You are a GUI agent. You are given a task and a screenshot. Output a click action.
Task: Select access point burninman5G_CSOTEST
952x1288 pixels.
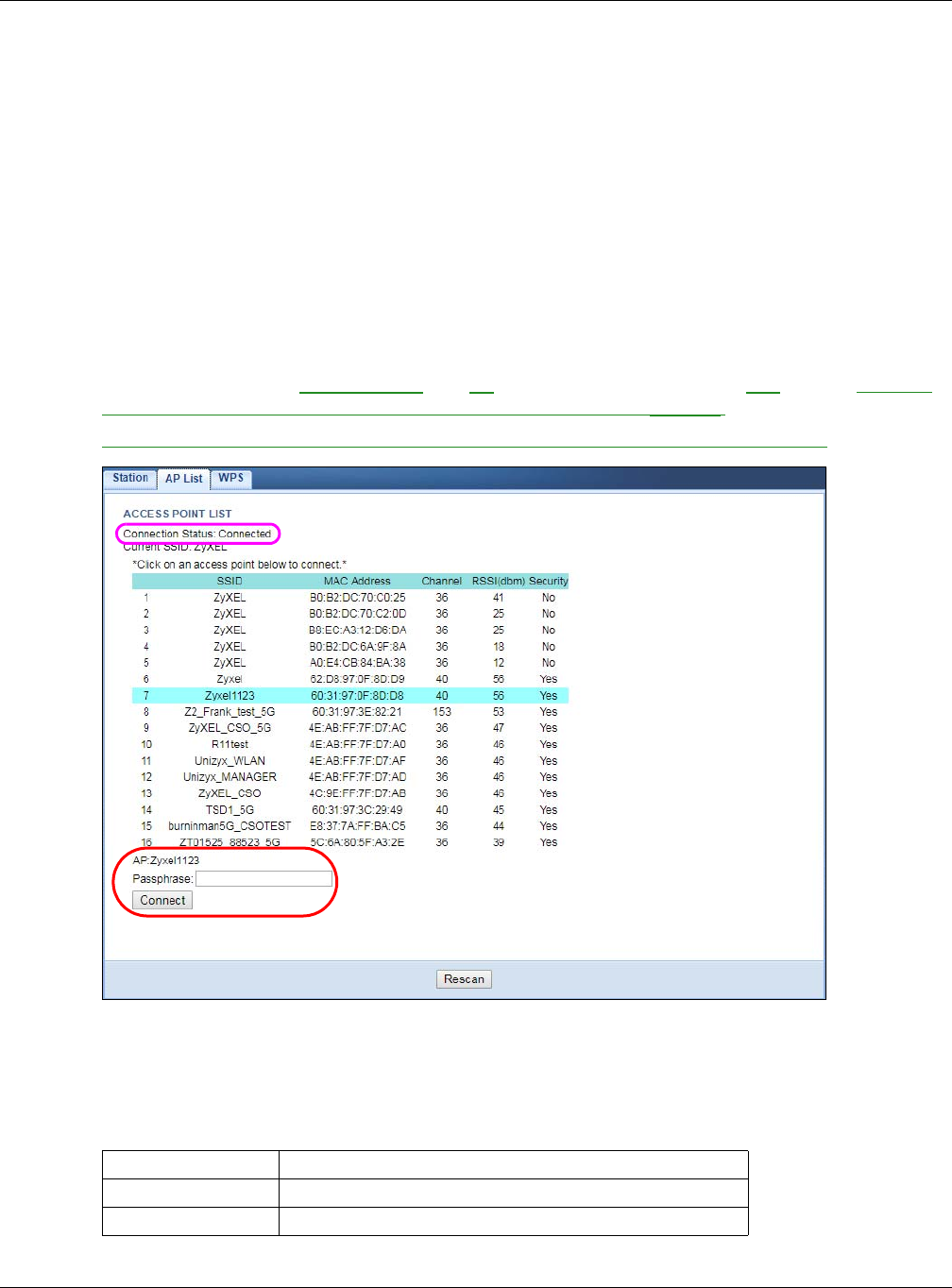click(350, 826)
